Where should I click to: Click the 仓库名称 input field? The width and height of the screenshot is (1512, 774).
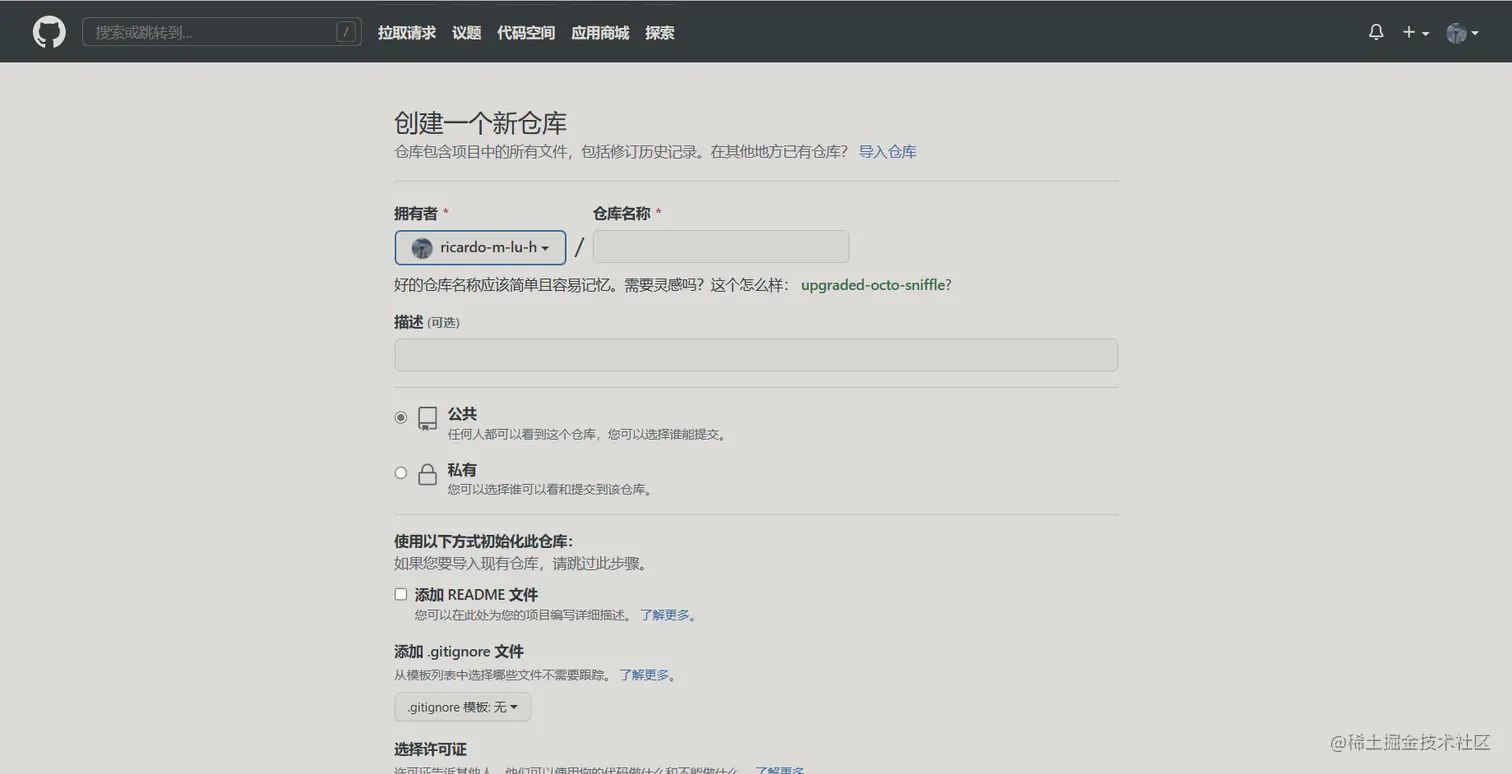point(720,247)
